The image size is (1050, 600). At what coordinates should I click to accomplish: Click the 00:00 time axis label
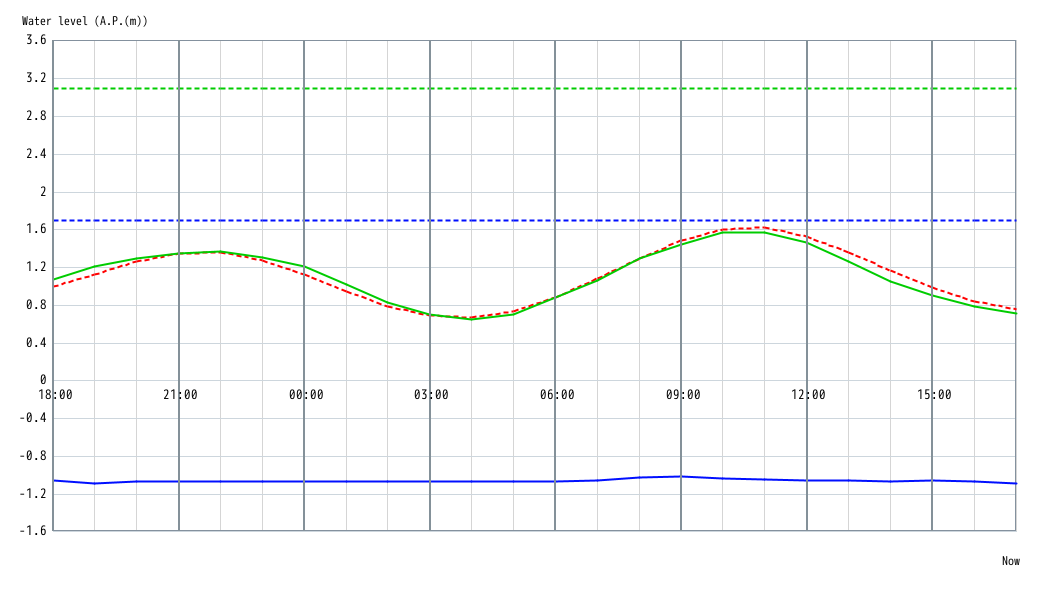pyautogui.click(x=304, y=395)
